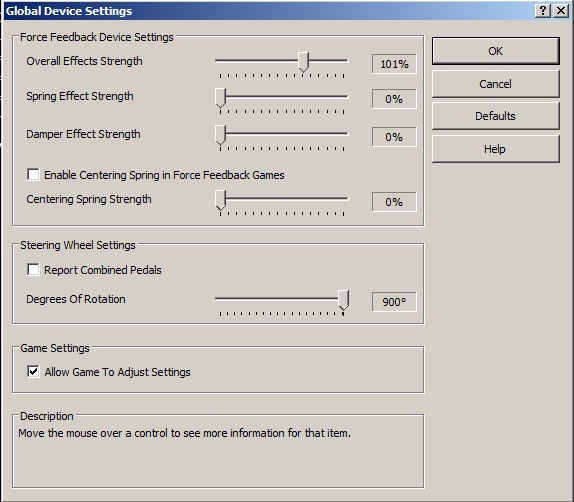Select the Damper Effect 0% value field
The width and height of the screenshot is (574, 502).
pos(394,137)
